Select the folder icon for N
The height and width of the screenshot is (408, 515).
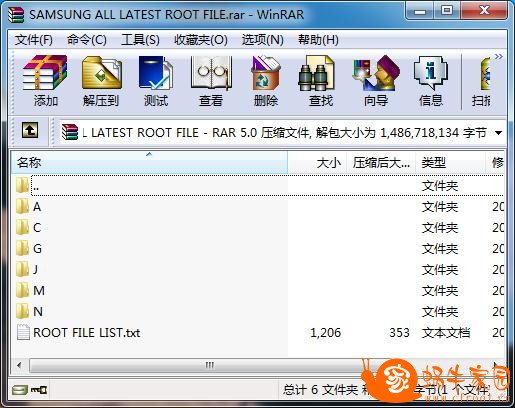pyautogui.click(x=22, y=311)
